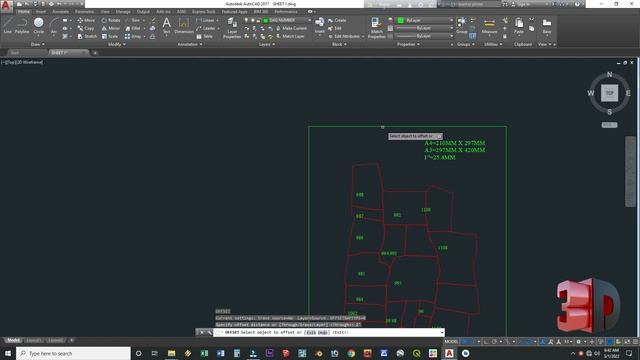
Task: Click the Linear dimension tool
Action: click(205, 20)
